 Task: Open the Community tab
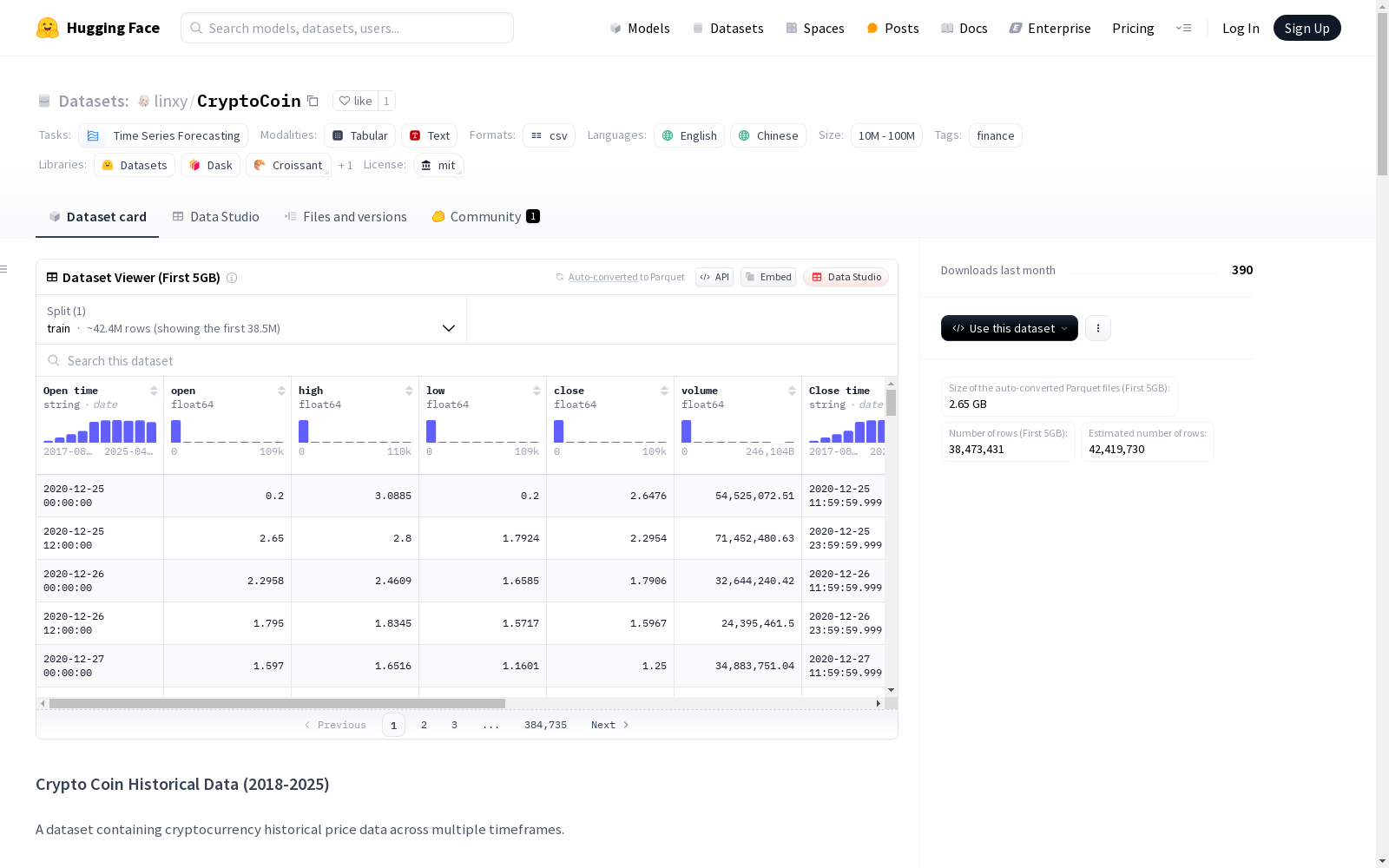pyautogui.click(x=485, y=217)
